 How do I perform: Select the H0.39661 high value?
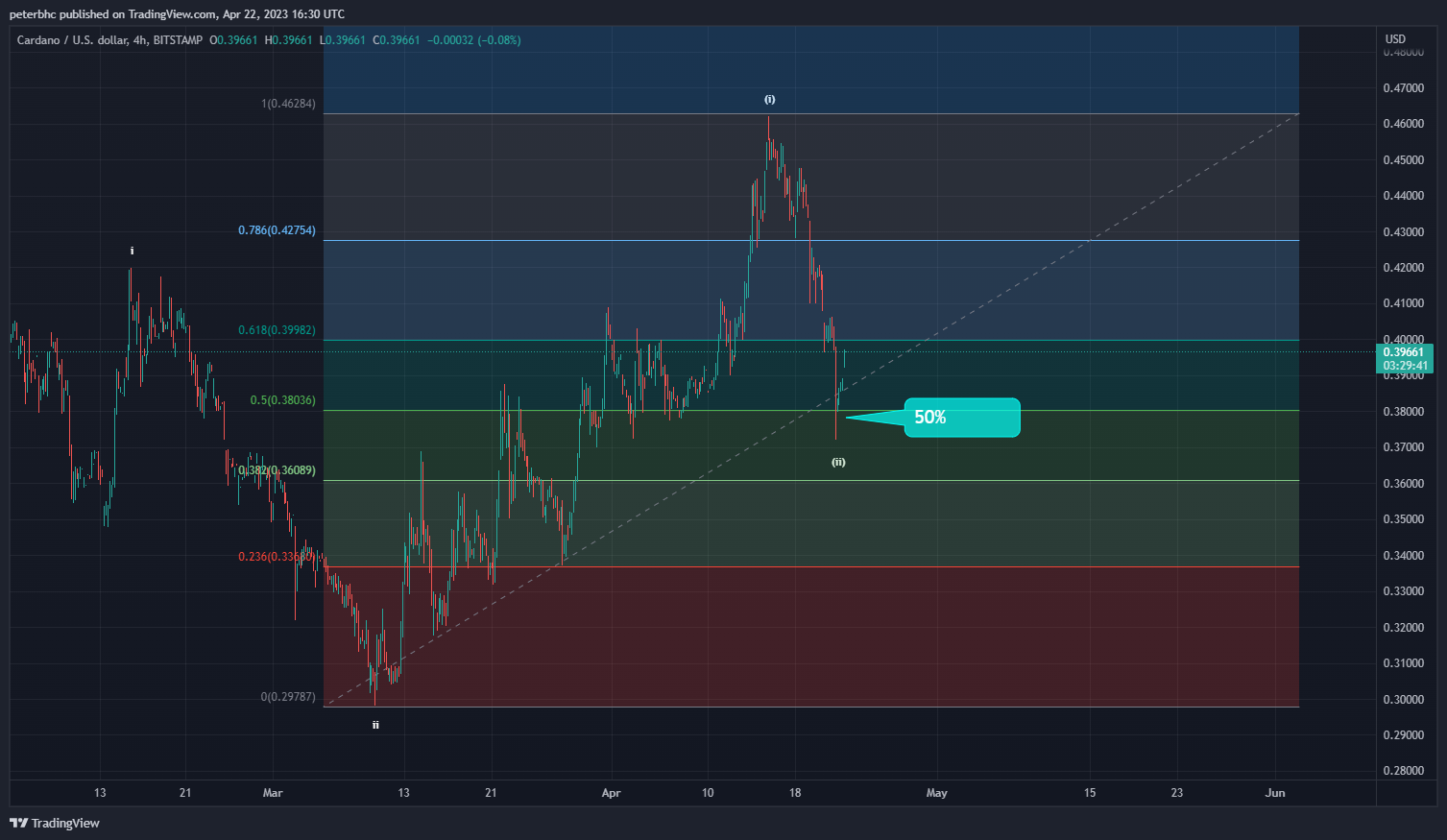pyautogui.click(x=288, y=40)
